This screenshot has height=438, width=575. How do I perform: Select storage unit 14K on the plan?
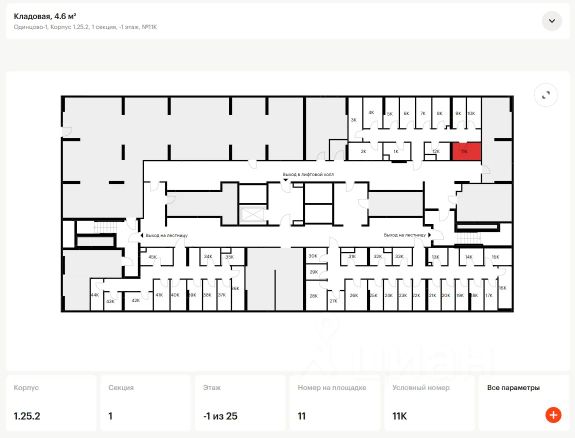click(x=469, y=257)
